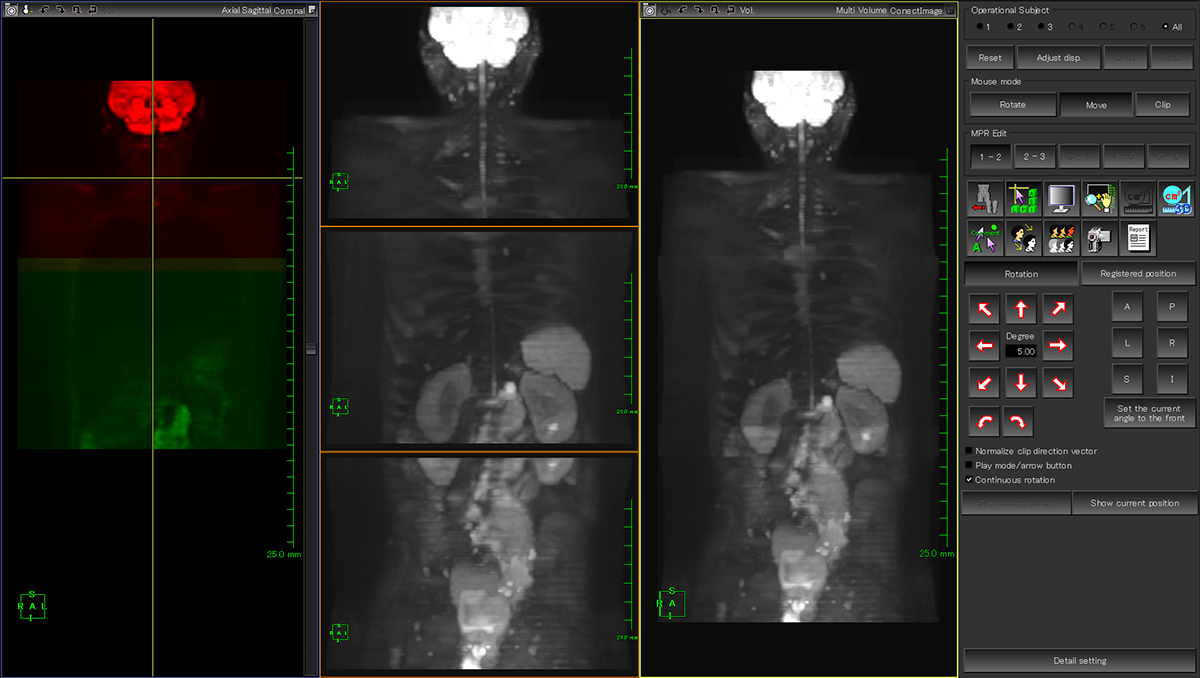Click the multiple patient faces icon
The width and height of the screenshot is (1200, 678).
(x=1061, y=237)
